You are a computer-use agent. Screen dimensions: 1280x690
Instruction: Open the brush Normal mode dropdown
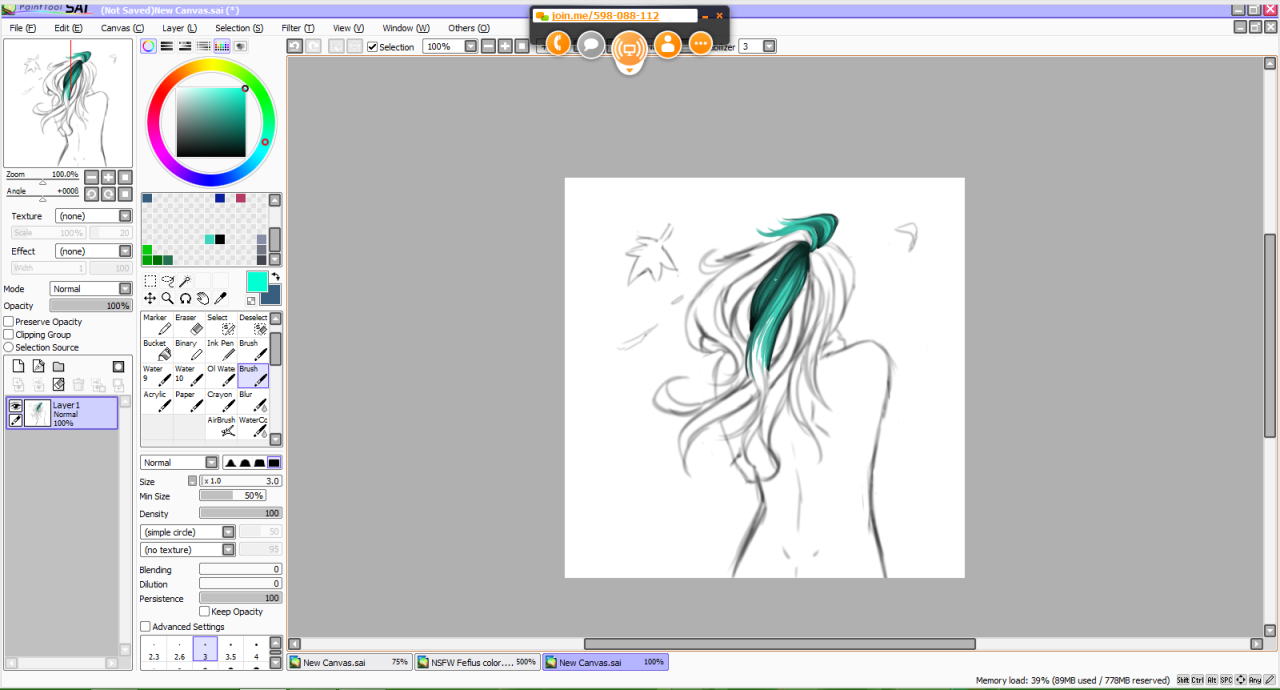[x=211, y=463]
